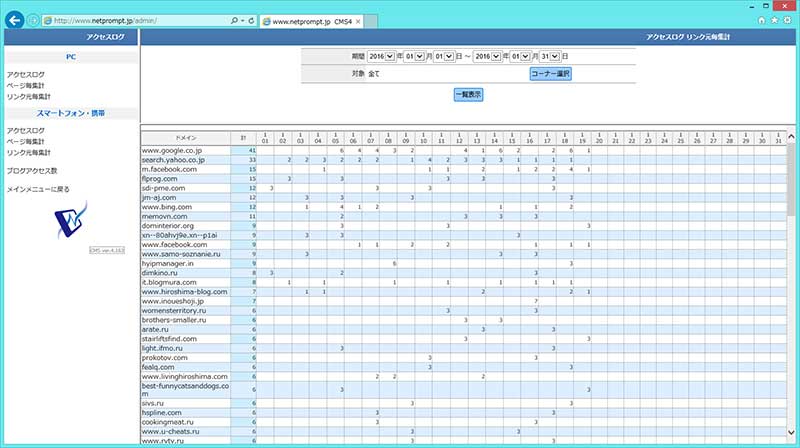Screen dimensions: 800x448
Task: Open PC リンク元毎集計 link
Action: (x=29, y=96)
